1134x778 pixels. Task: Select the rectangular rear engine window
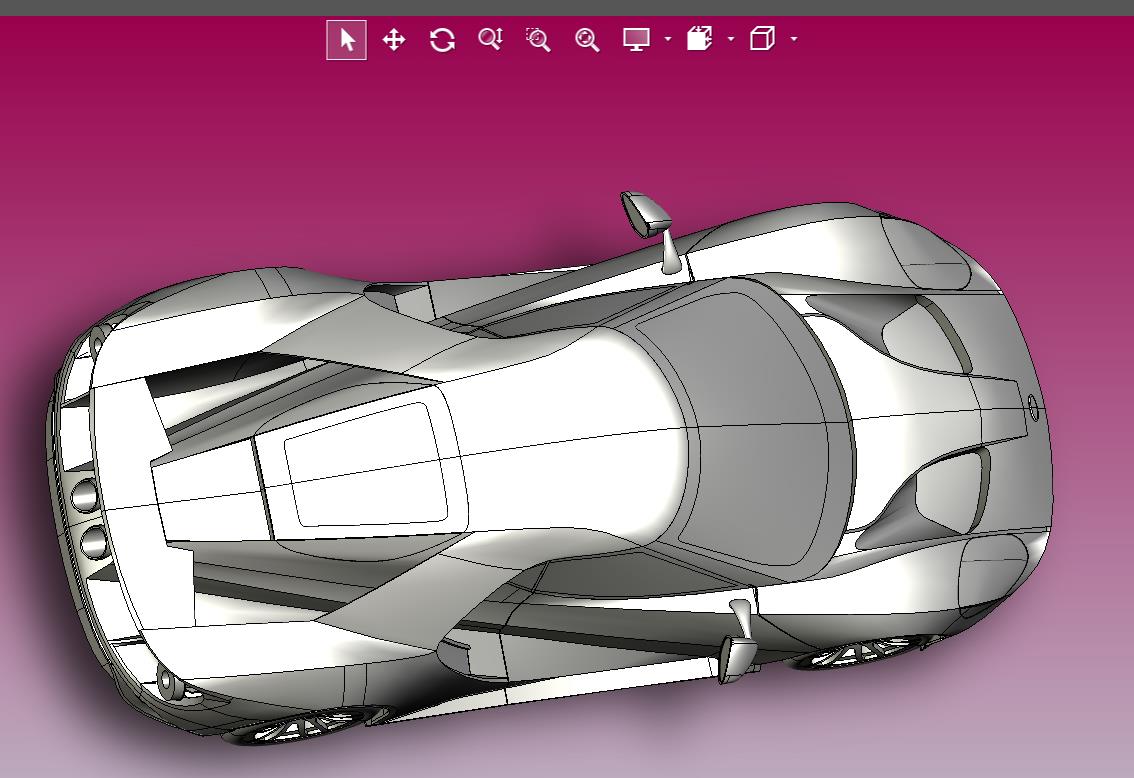tap(365, 465)
